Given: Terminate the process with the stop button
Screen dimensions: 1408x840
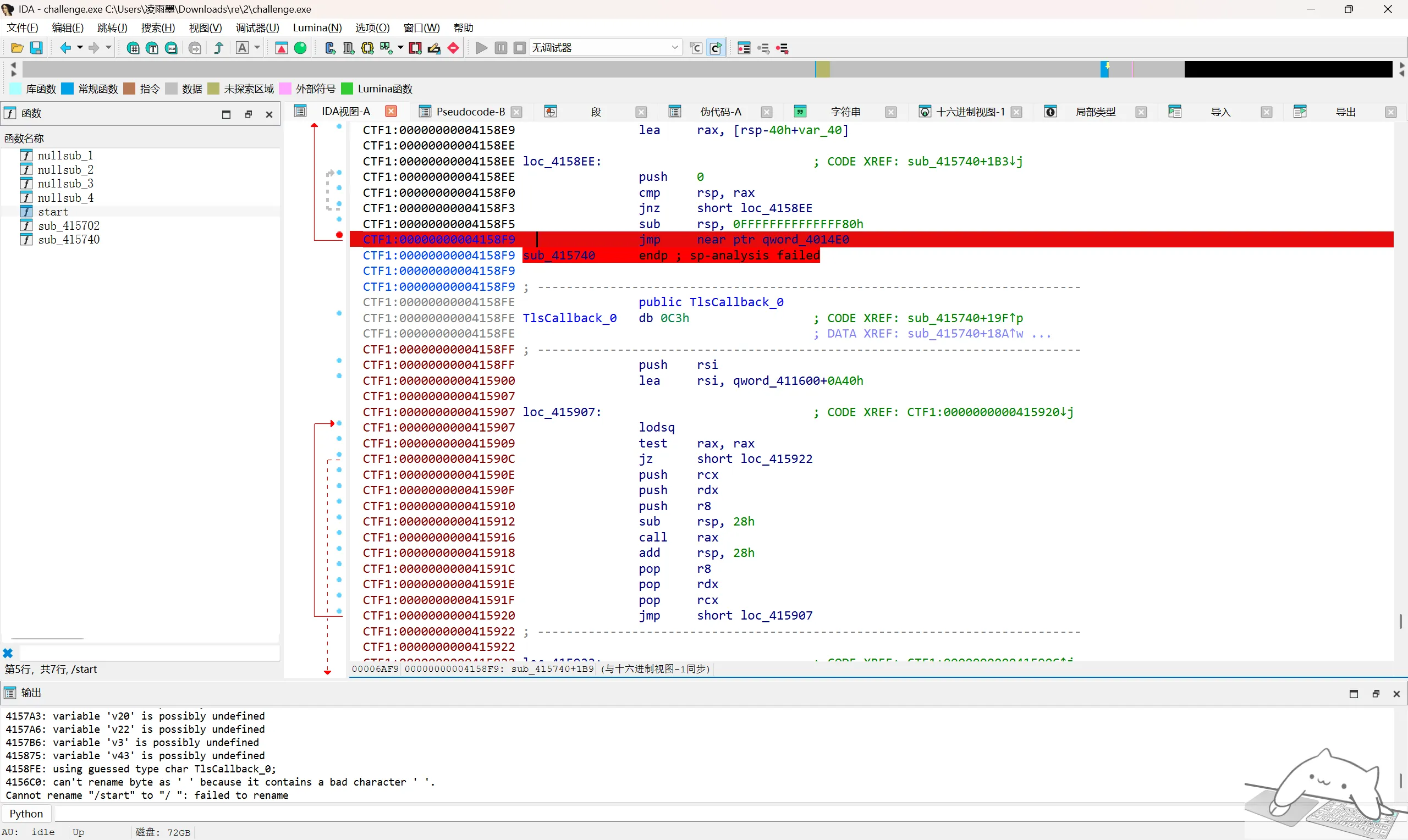Looking at the screenshot, I should 520,48.
